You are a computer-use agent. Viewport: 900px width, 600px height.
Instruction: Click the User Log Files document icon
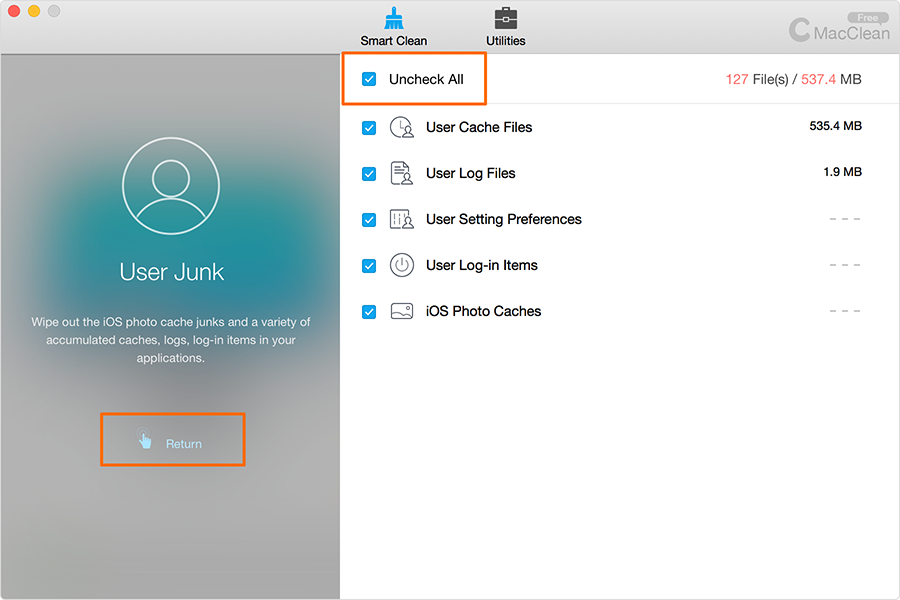pos(402,173)
